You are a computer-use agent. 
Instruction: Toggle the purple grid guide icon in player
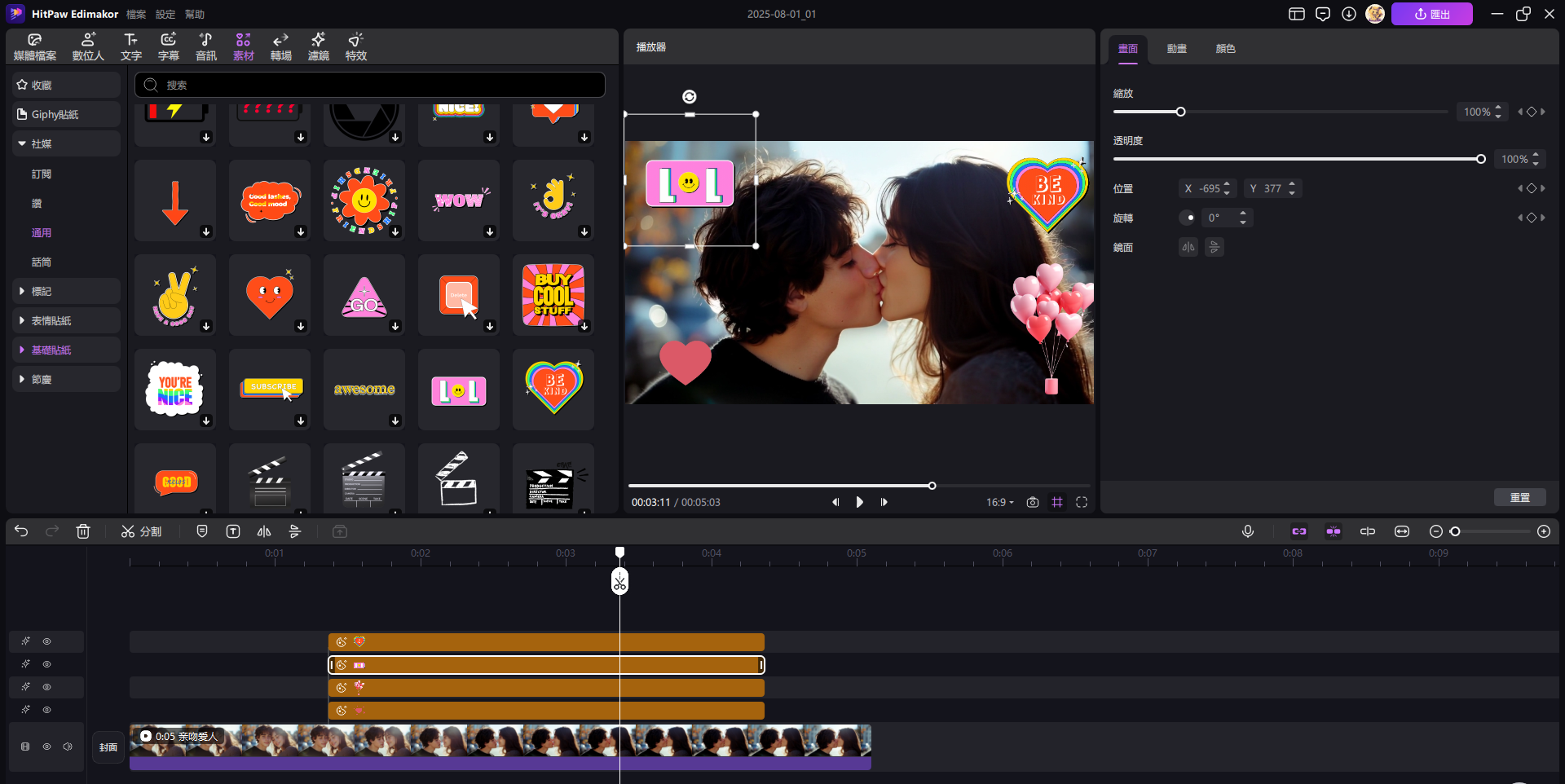pos(1057,502)
